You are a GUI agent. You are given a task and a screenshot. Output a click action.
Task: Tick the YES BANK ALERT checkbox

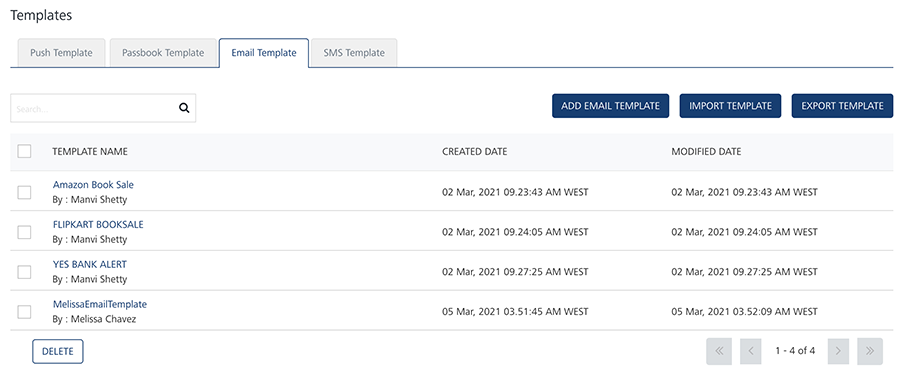[x=24, y=271]
